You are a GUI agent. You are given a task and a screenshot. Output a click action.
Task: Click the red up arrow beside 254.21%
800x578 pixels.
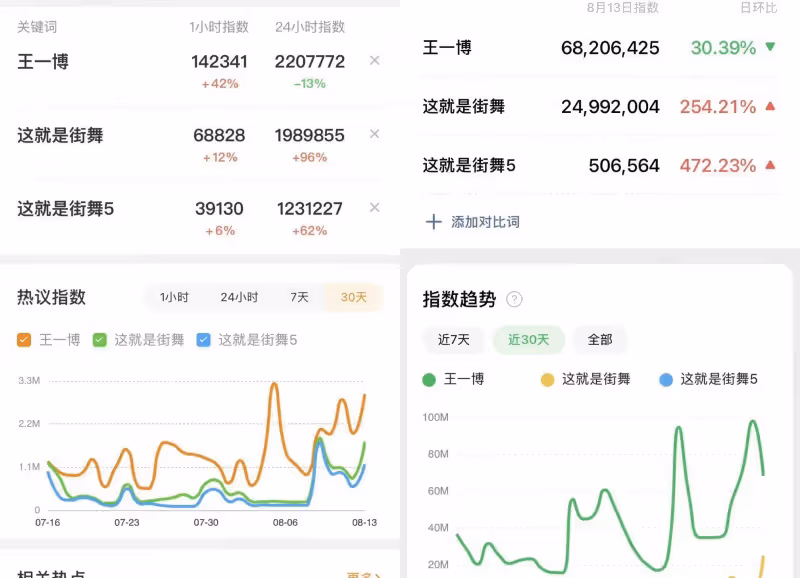[x=770, y=106]
